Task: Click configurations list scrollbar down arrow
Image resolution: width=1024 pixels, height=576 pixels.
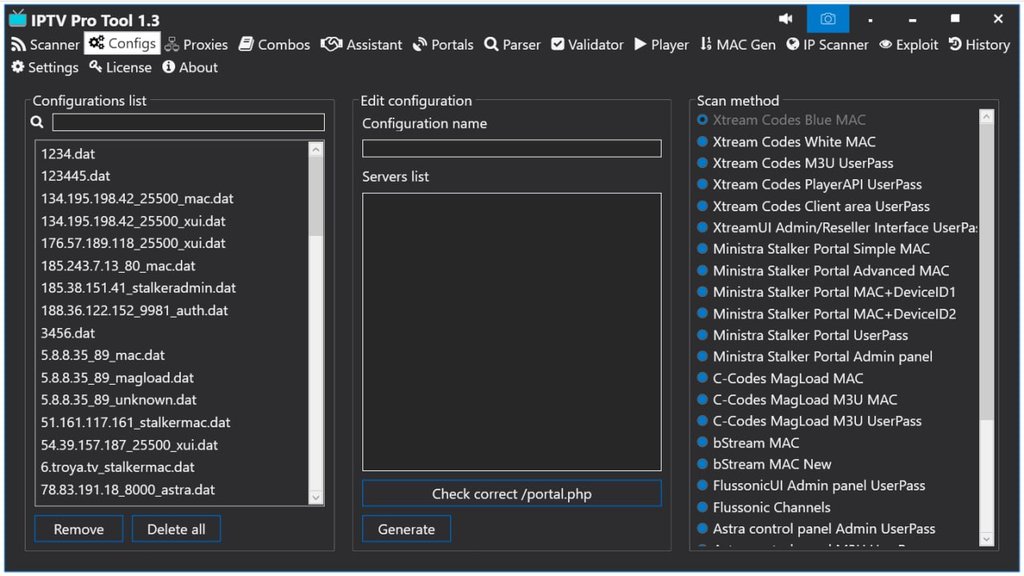Action: (x=316, y=498)
